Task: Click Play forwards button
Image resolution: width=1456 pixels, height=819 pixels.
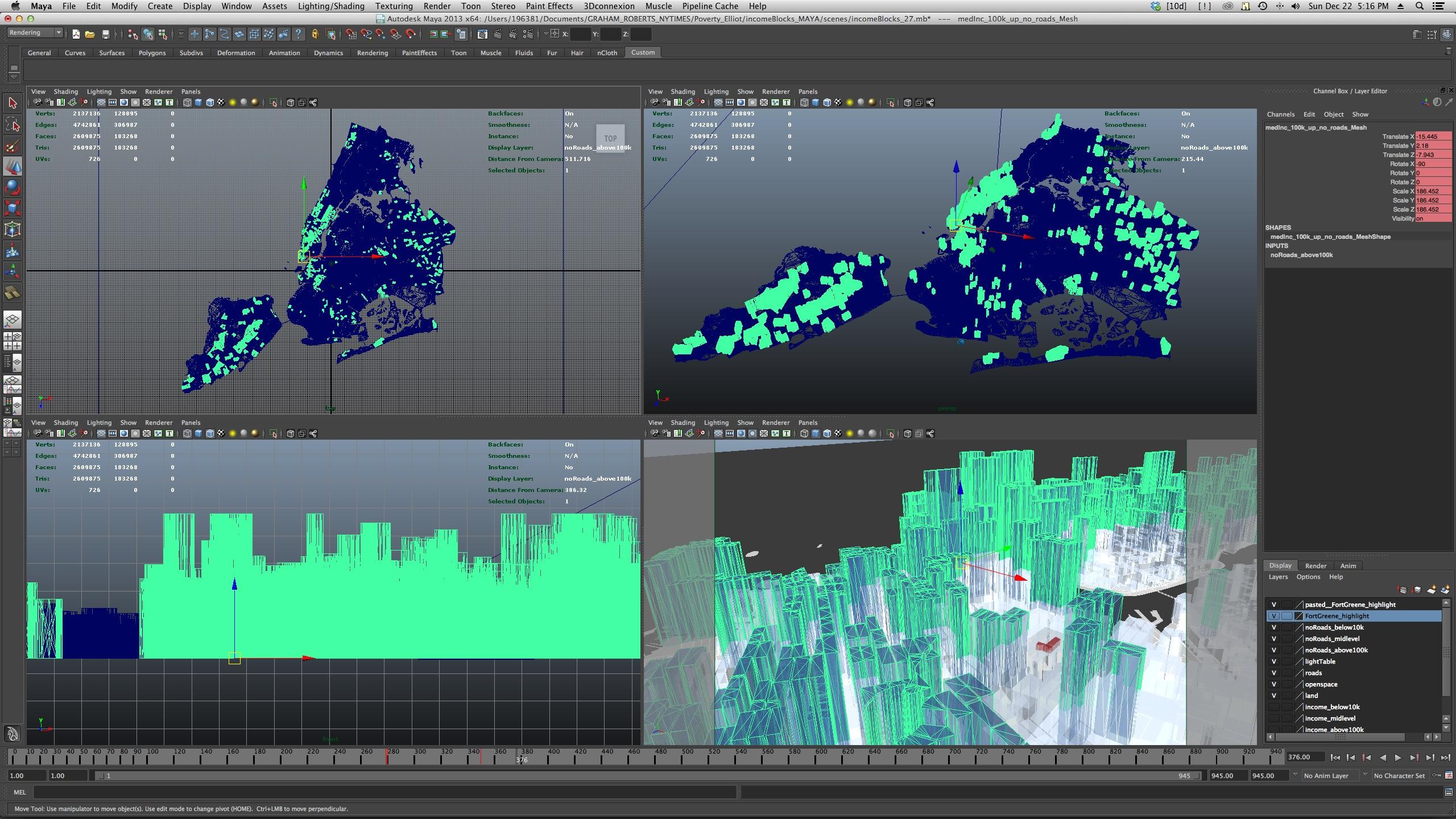Action: point(1398,758)
